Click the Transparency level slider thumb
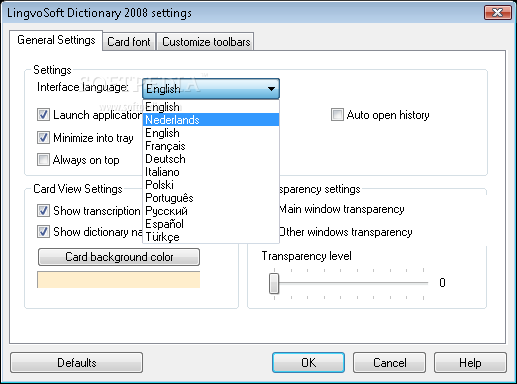Screen dimensions: 517x384 (x=274, y=283)
